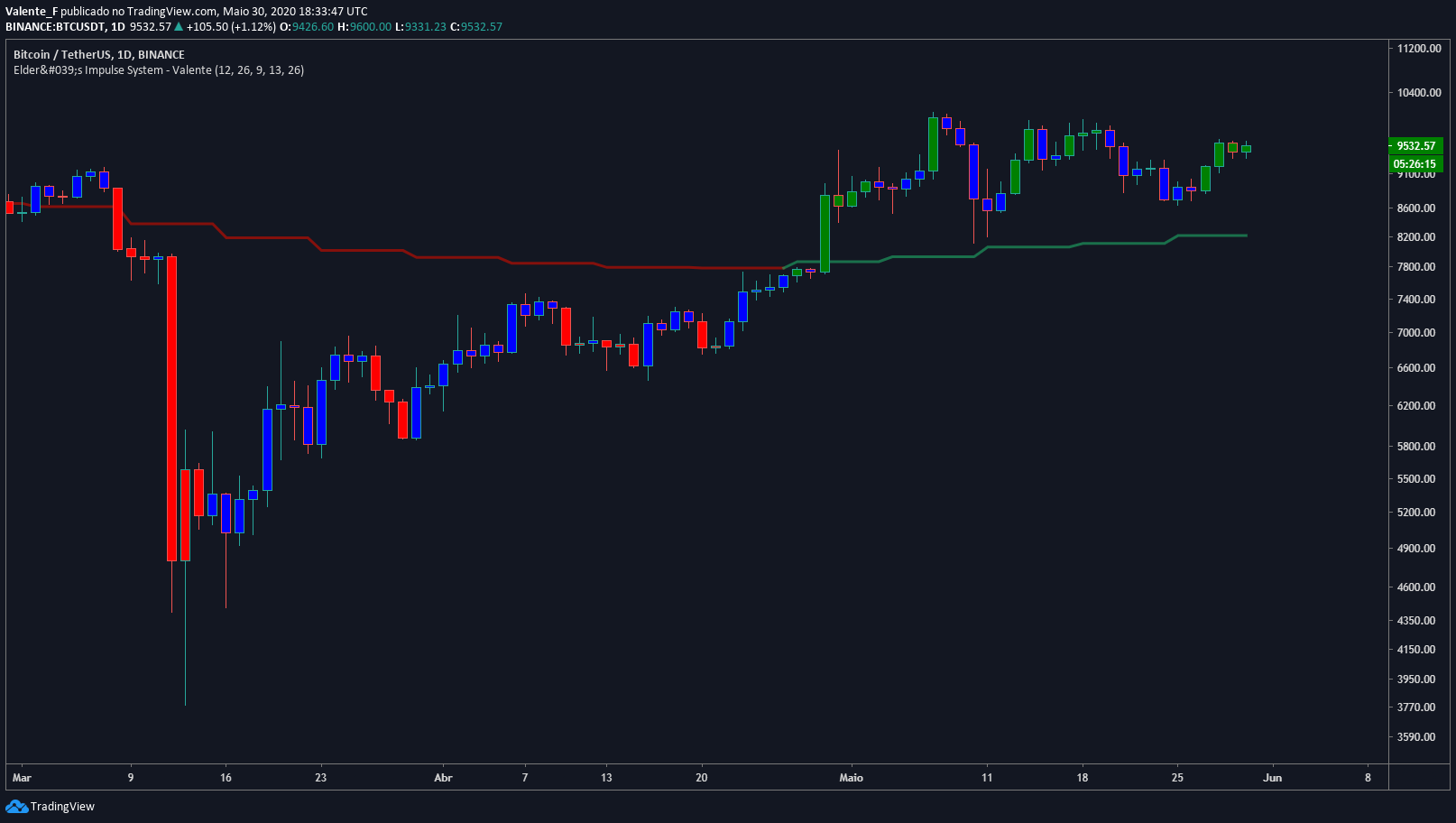This screenshot has width=1456, height=823.
Task: Click the 25 date axis label
Action: click(x=1177, y=778)
